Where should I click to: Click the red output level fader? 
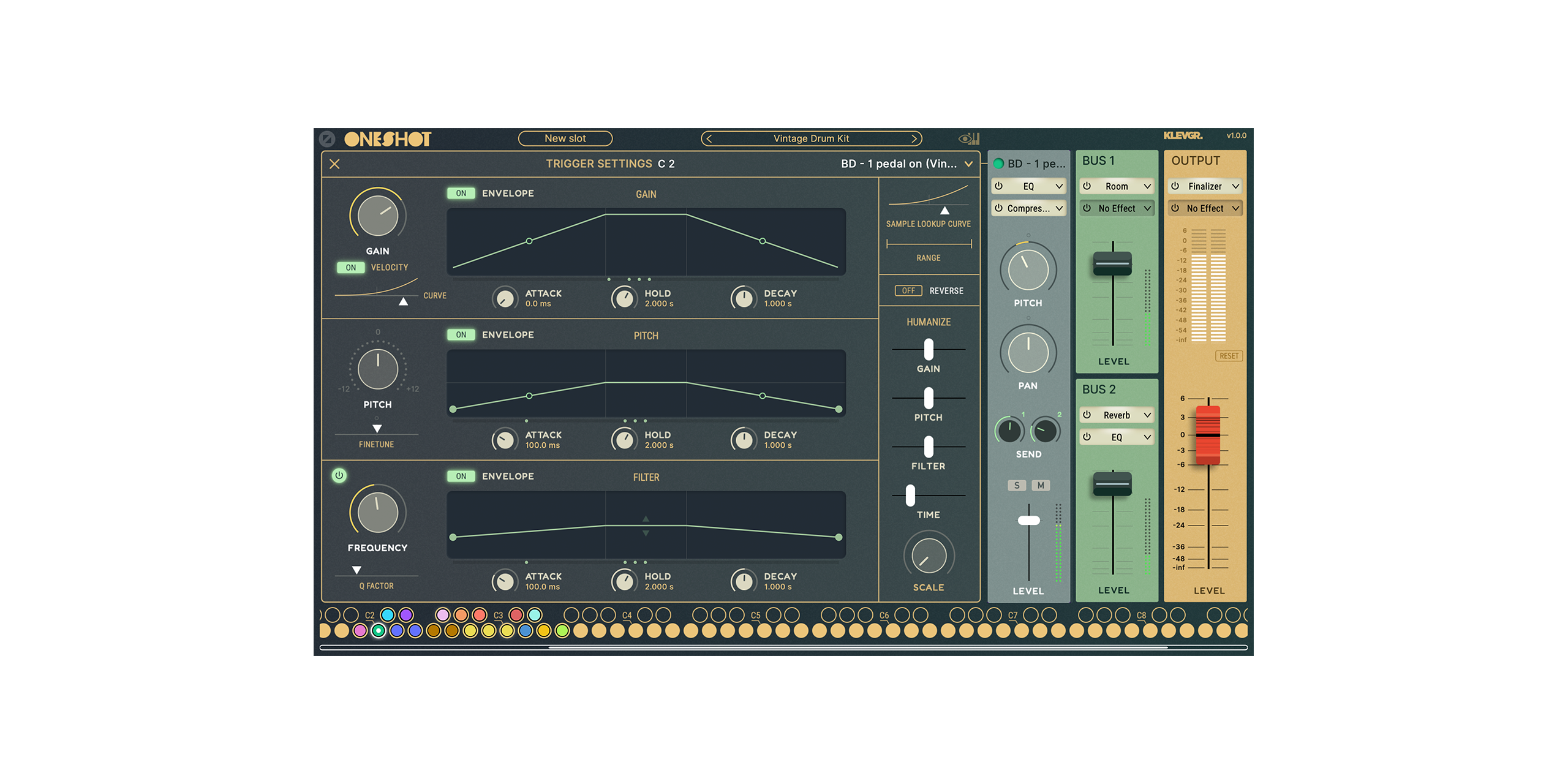click(1208, 435)
